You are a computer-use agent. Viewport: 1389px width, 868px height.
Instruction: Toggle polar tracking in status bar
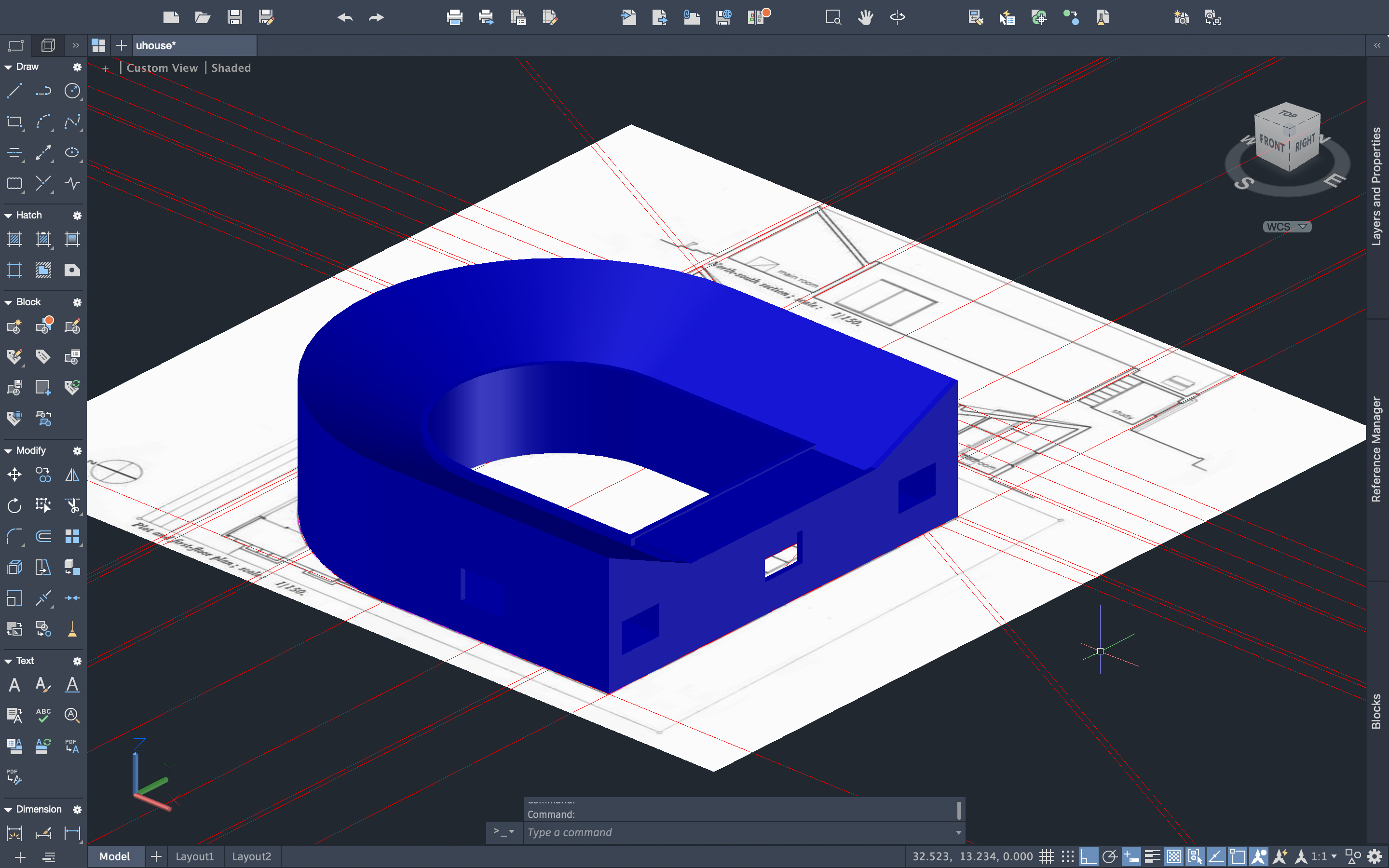(x=1109, y=856)
